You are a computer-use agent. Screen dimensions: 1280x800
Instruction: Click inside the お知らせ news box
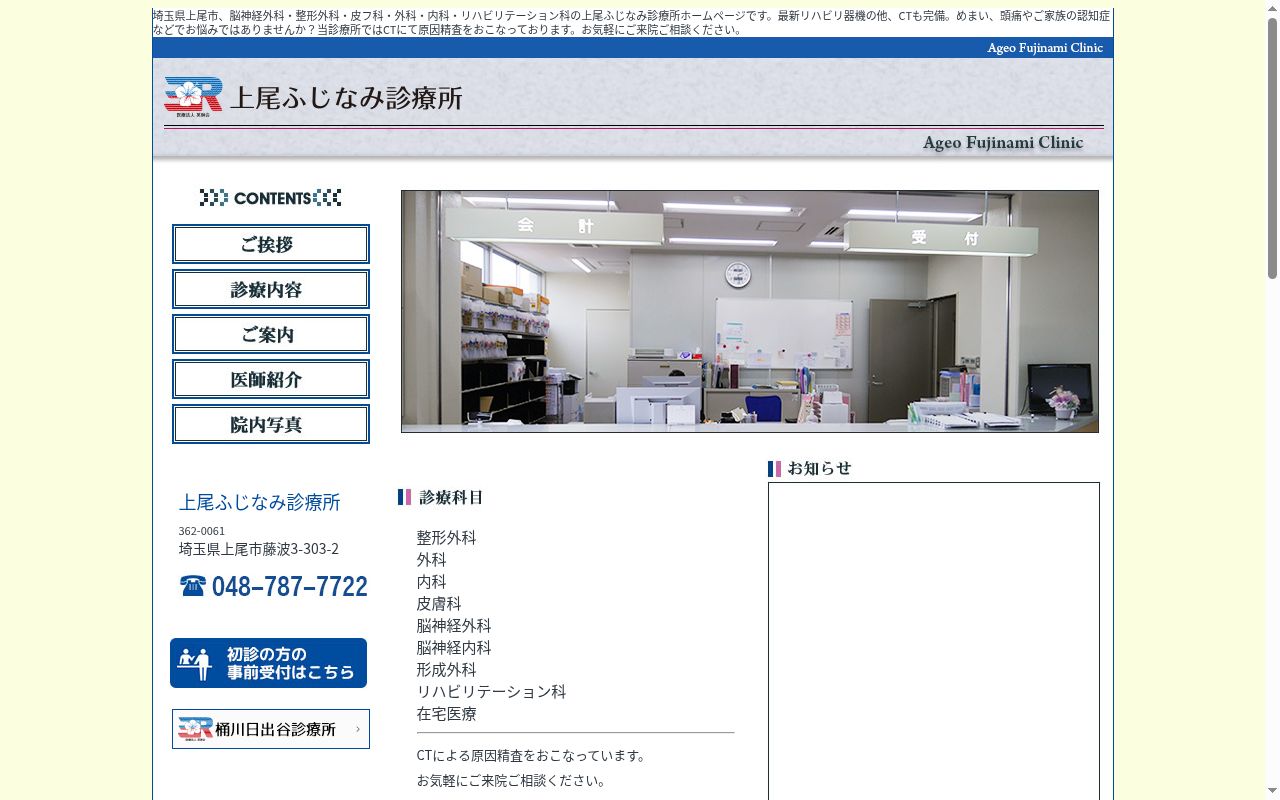click(x=934, y=641)
